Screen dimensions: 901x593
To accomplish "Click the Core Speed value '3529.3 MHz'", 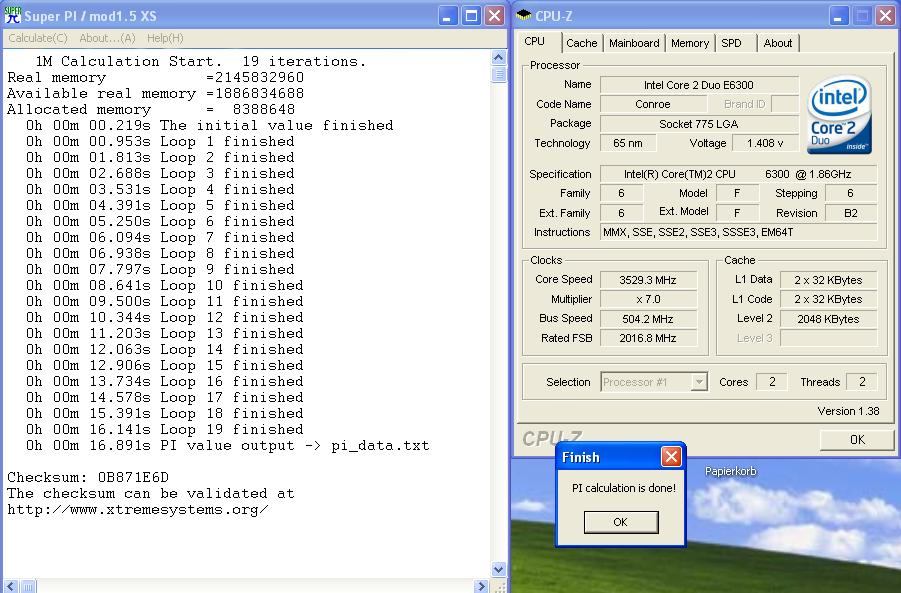I will pos(648,280).
